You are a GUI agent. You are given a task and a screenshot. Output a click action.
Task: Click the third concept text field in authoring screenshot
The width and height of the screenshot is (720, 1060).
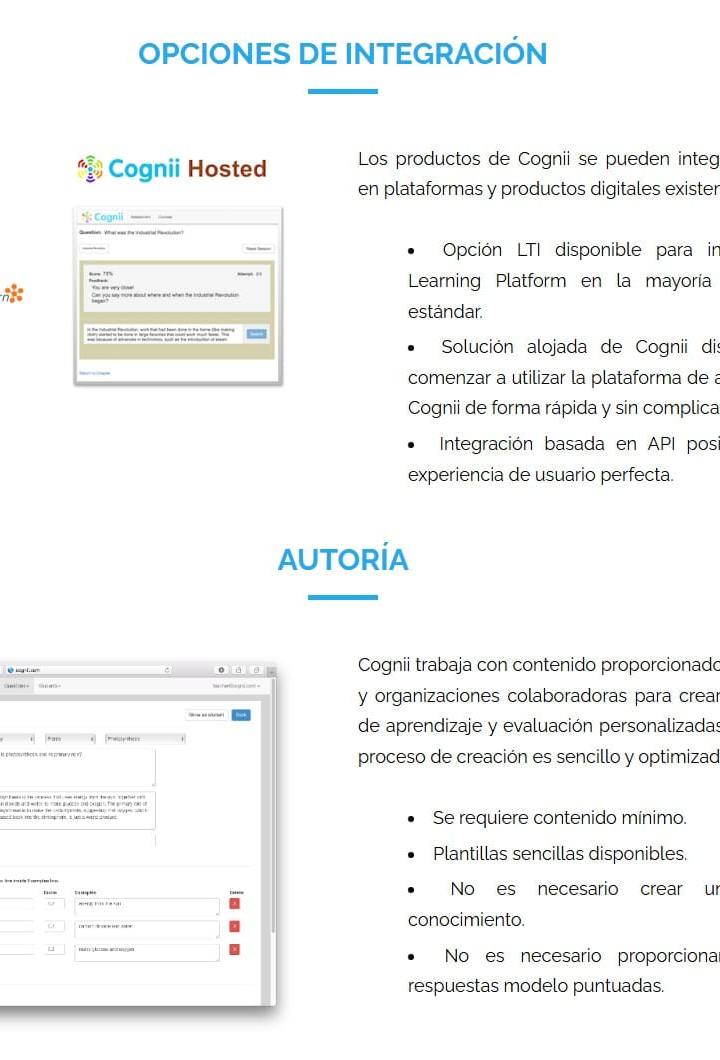(x=147, y=952)
